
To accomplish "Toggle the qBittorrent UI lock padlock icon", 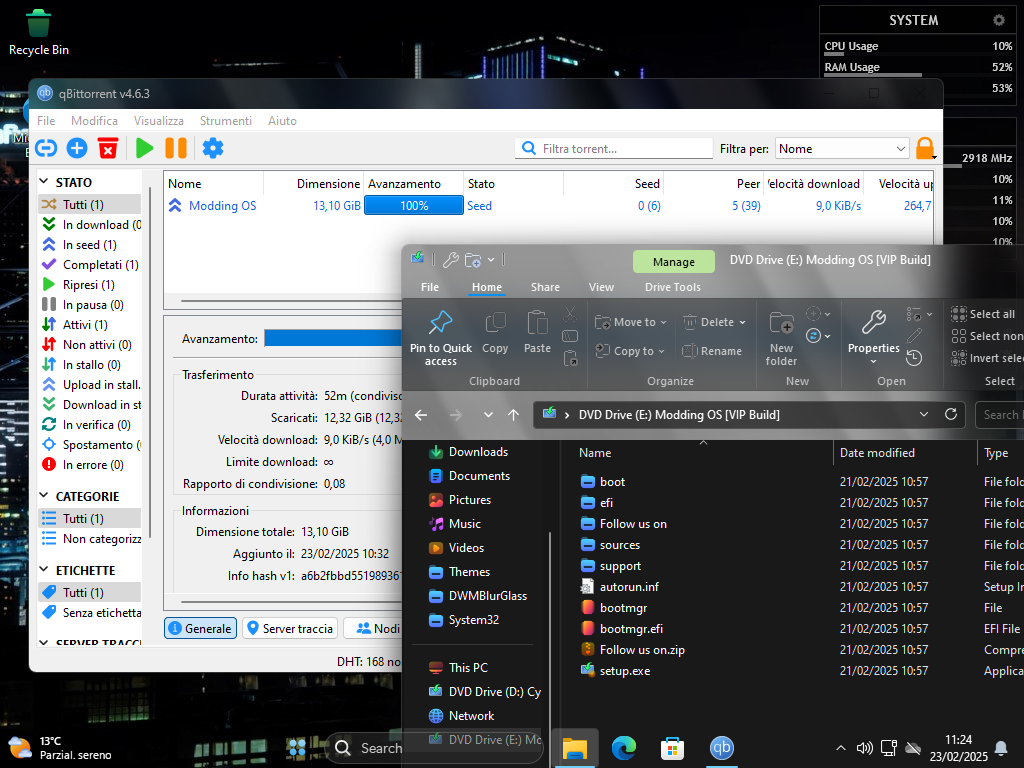I will (x=925, y=148).
